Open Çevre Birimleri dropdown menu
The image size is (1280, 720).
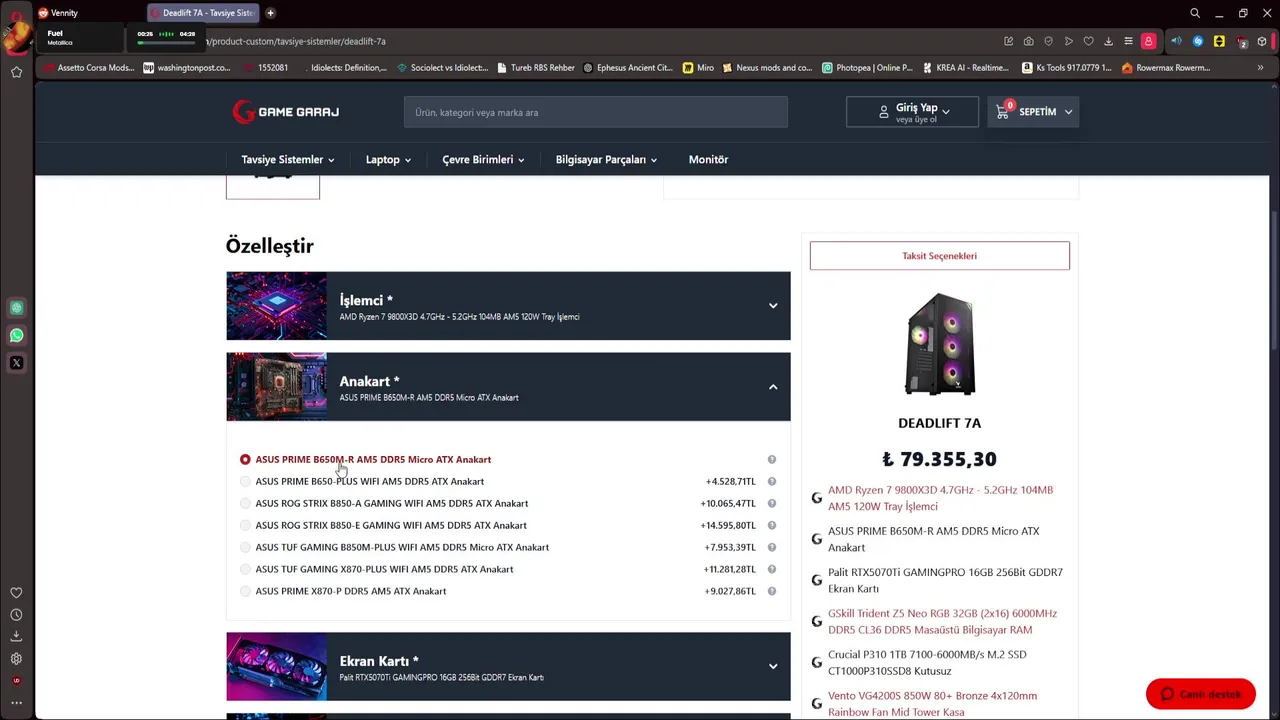(483, 159)
